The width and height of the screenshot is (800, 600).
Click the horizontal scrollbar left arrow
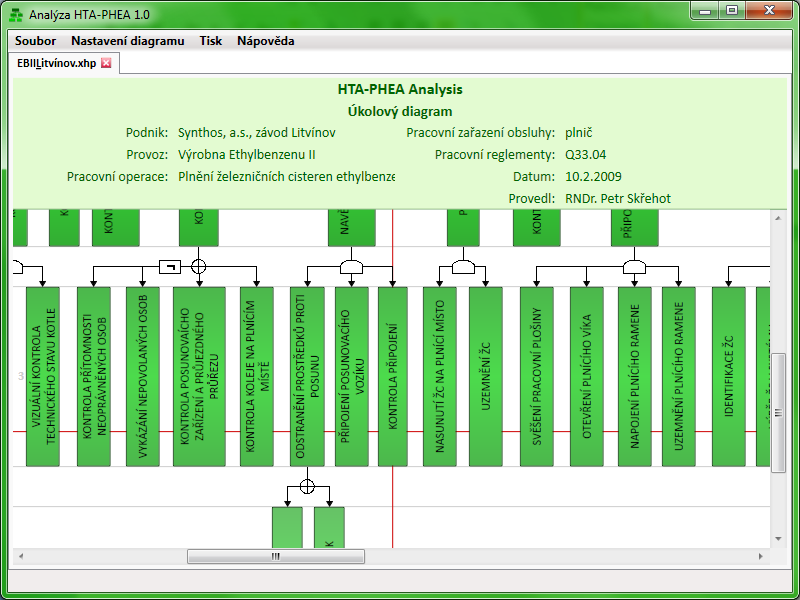21,557
